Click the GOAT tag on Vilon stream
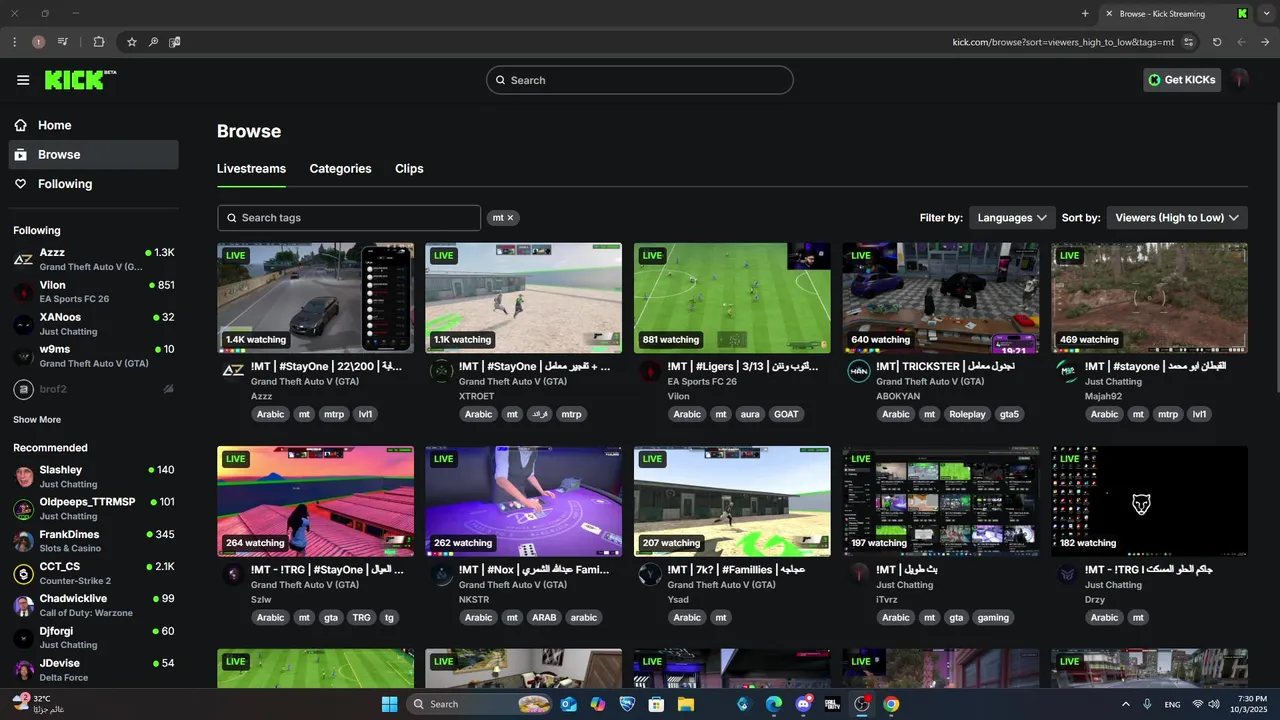This screenshot has width=1280, height=720. point(786,414)
